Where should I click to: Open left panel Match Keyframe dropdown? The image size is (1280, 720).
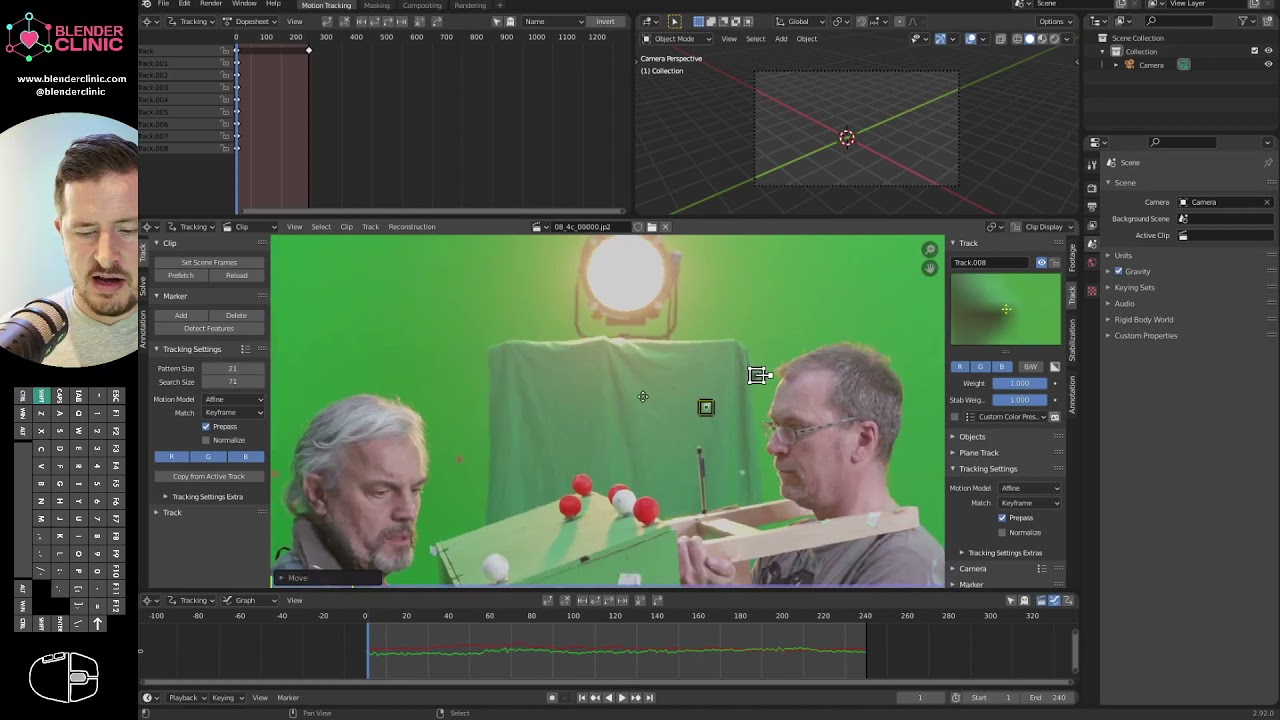[234, 413]
